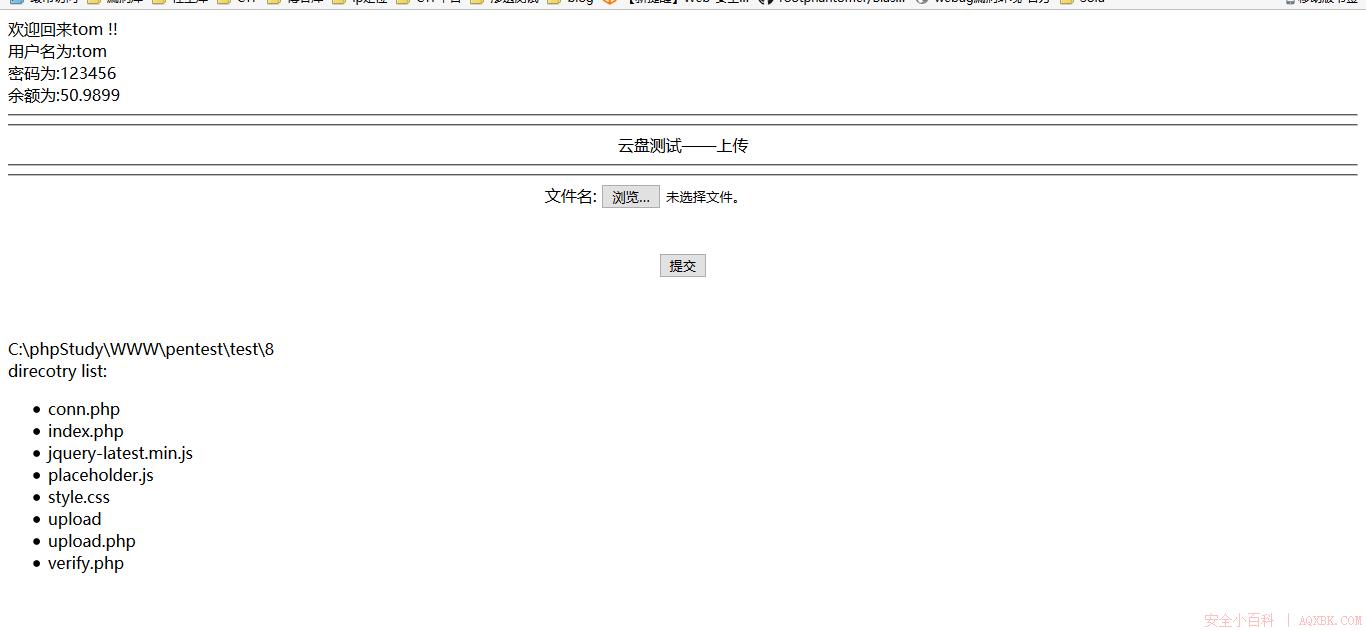
Task: Select conn.php in the directory list
Action: [84, 410]
